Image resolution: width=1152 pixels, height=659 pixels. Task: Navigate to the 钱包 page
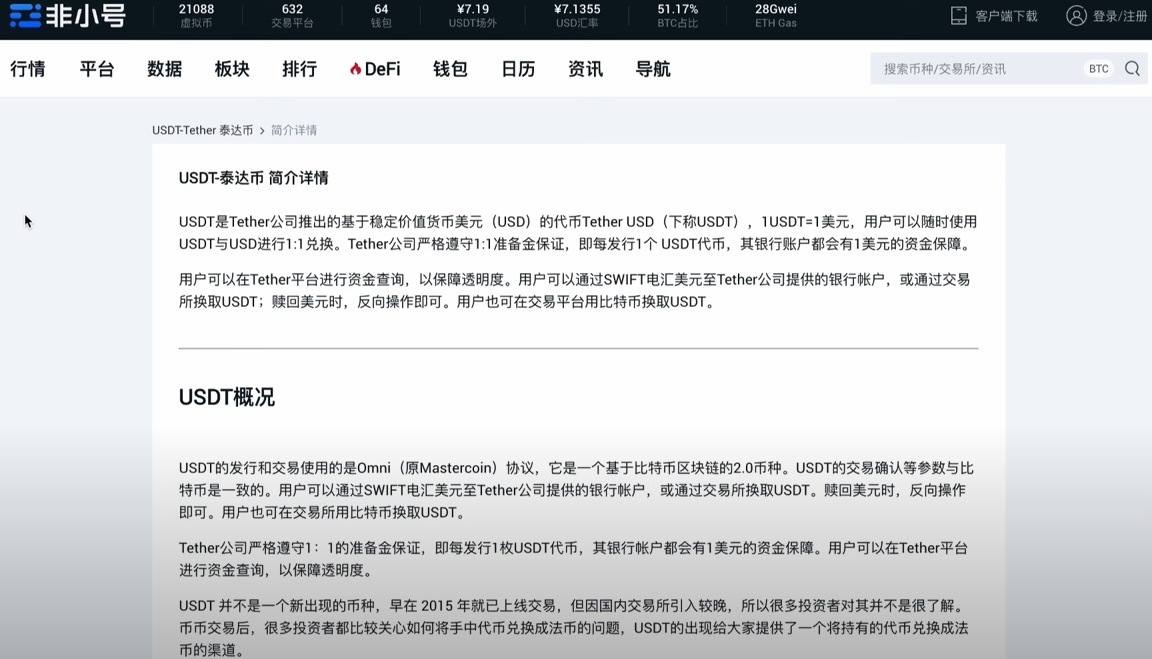[x=450, y=69]
